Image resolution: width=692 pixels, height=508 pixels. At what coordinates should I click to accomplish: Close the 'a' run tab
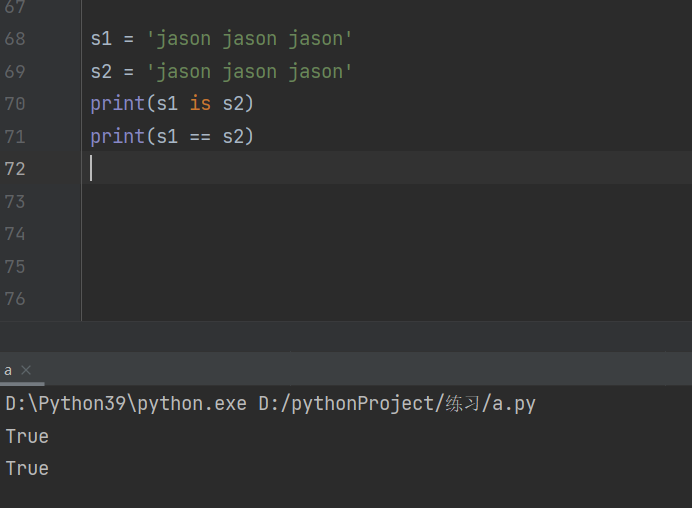click(26, 370)
